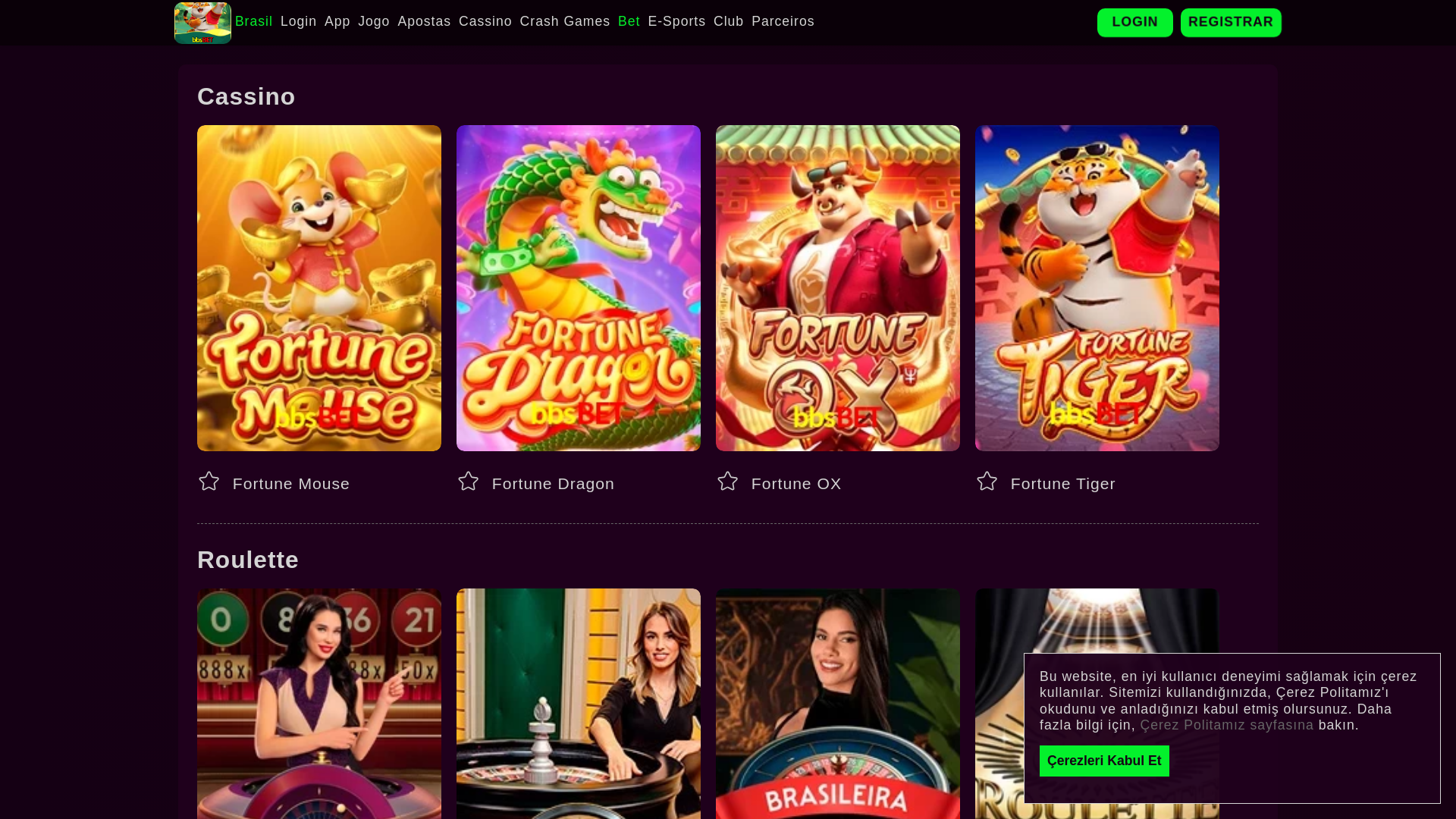Star the Fortune OX game
Image resolution: width=1456 pixels, height=819 pixels.
[x=727, y=482]
